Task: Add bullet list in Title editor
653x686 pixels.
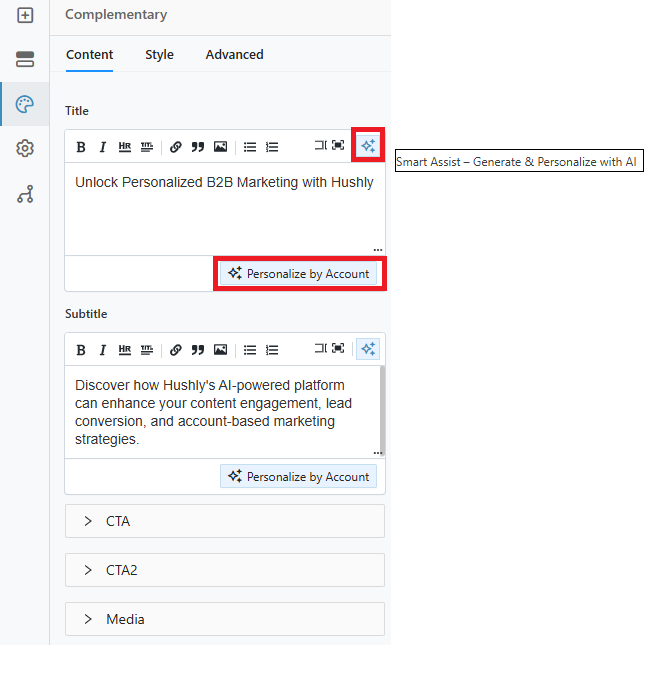Action: tap(250, 147)
